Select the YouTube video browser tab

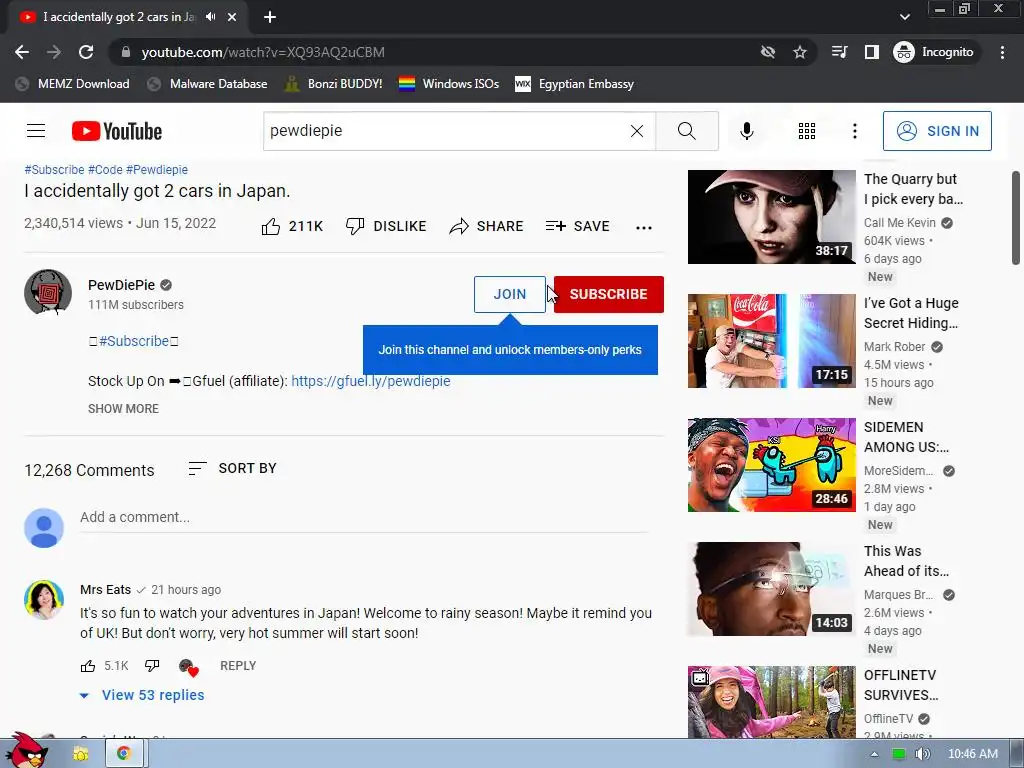118,17
